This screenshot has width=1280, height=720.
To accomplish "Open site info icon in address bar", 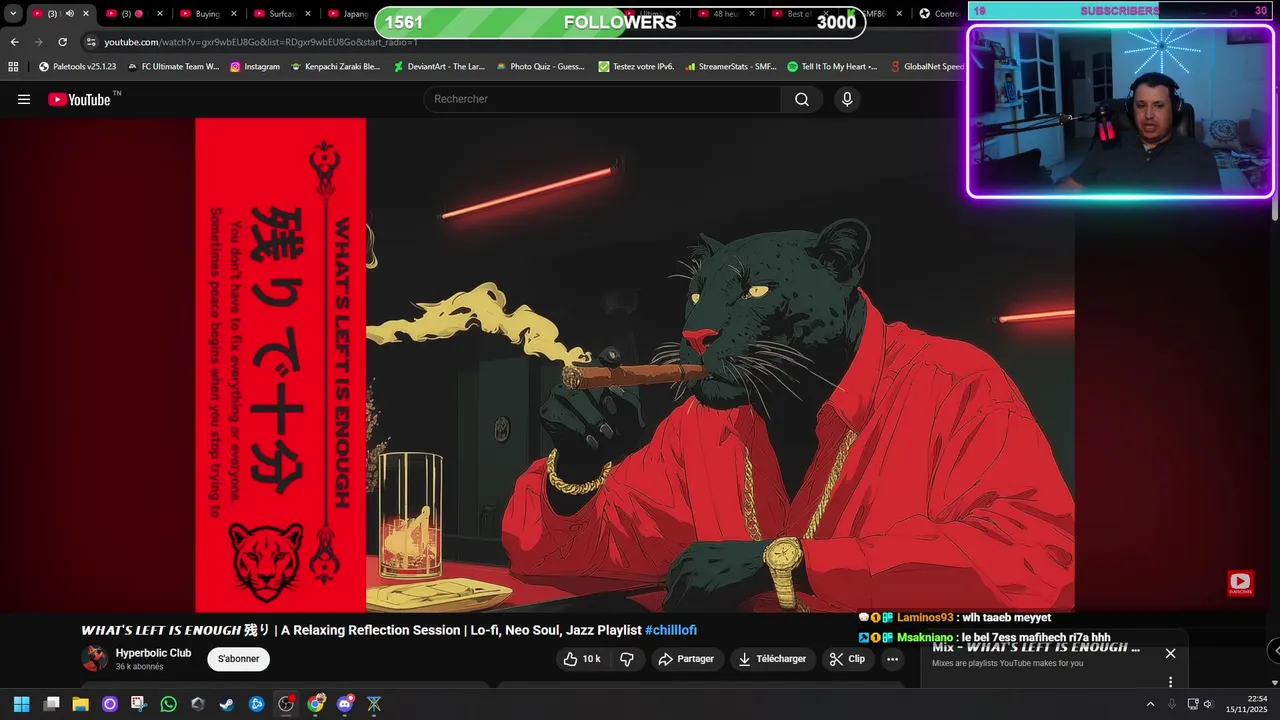I will [91, 42].
